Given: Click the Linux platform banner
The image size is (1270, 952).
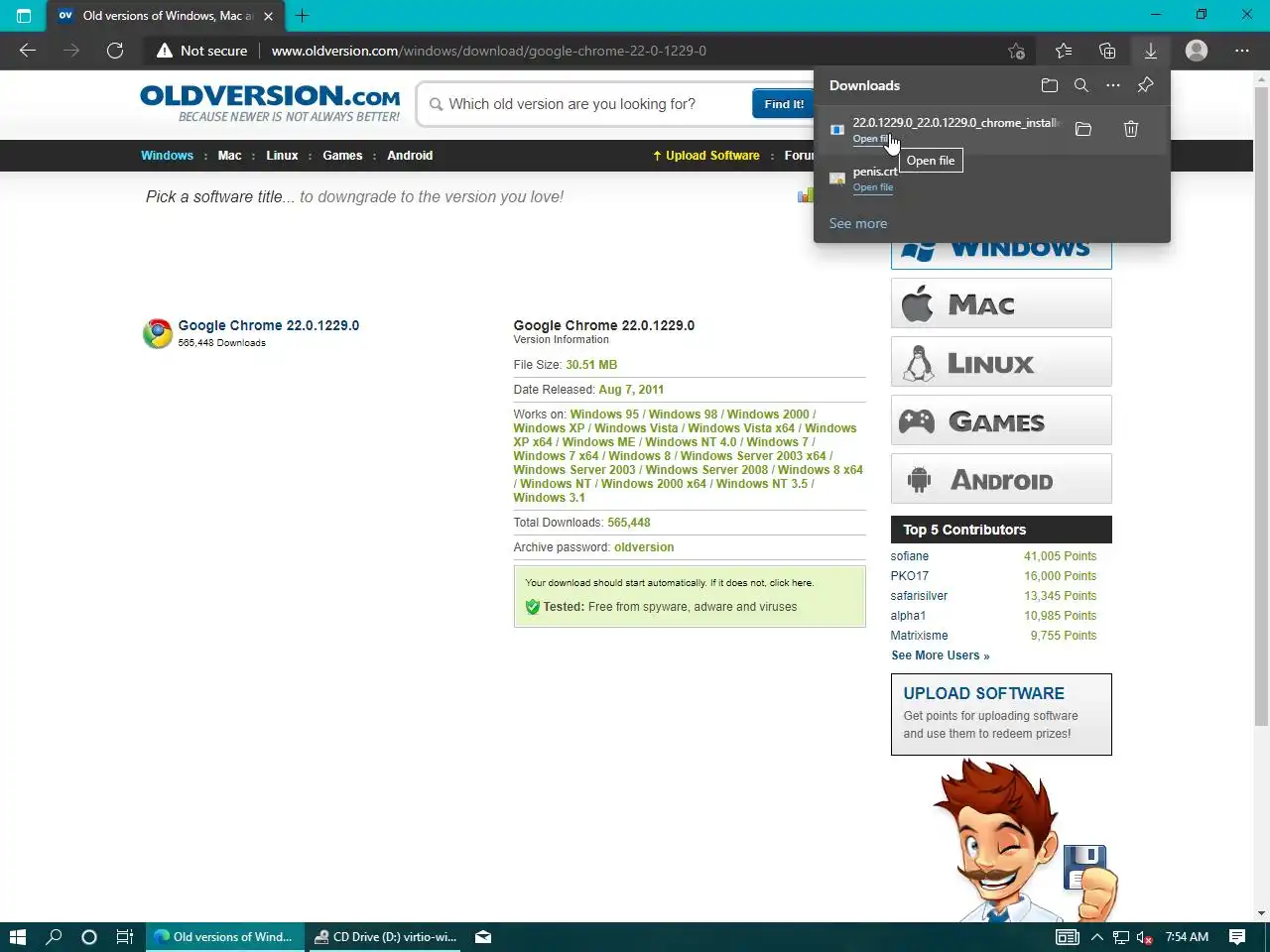Looking at the screenshot, I should point(1001,362).
